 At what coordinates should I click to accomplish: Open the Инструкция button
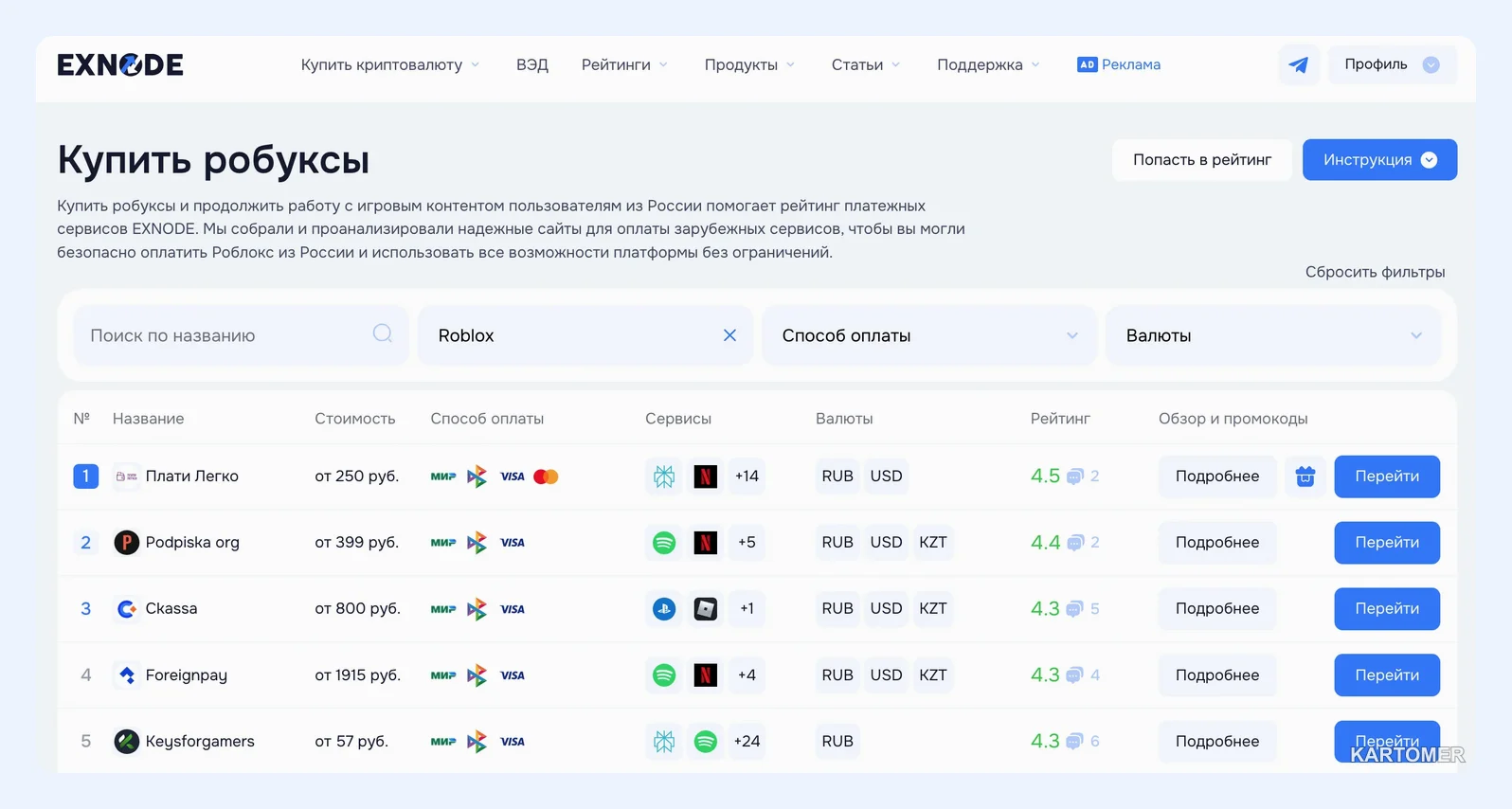point(1379,160)
